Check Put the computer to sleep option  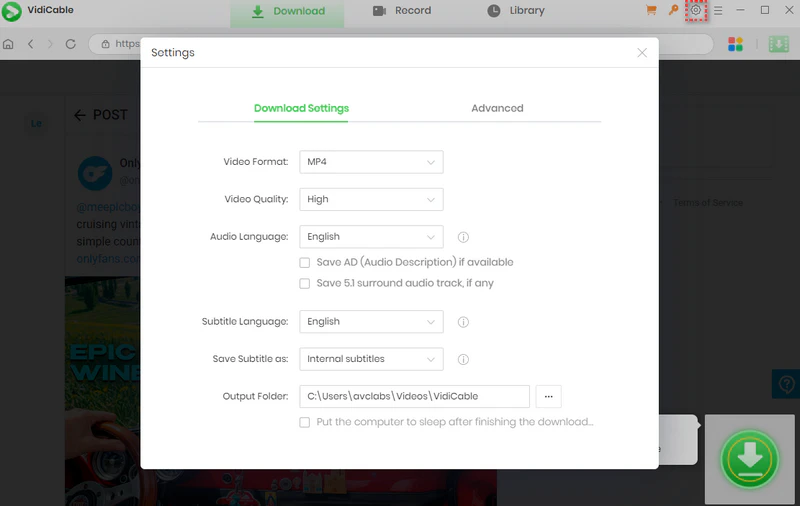tap(305, 422)
